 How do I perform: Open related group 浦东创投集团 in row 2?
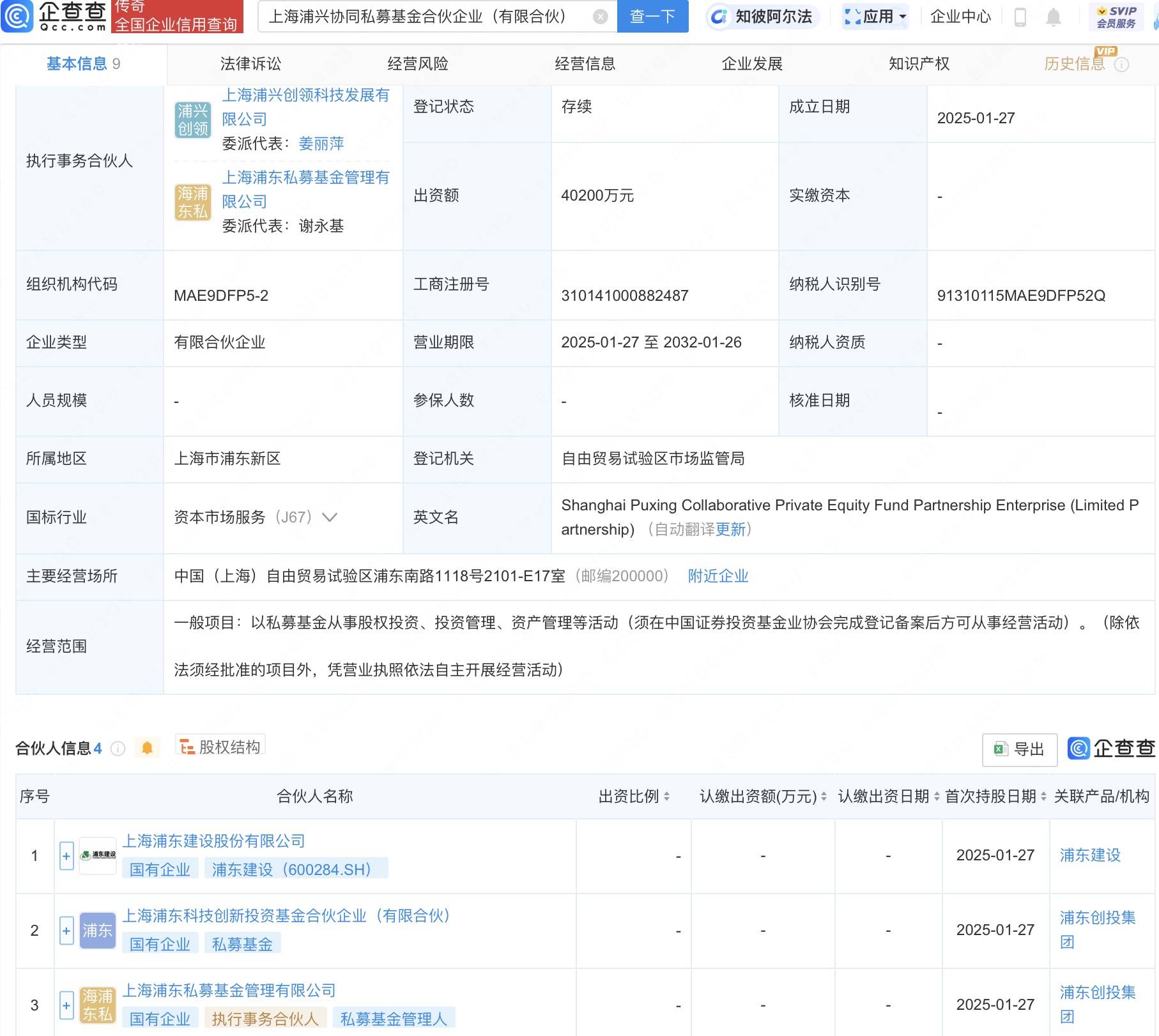tap(1098, 930)
